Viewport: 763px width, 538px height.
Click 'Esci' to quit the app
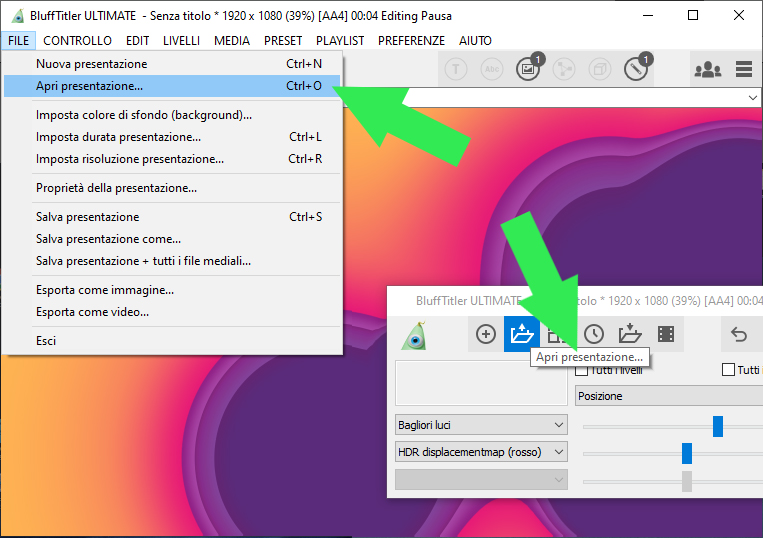[x=172, y=341]
